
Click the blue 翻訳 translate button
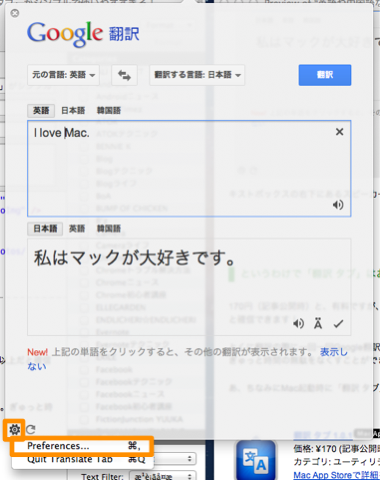pos(325,75)
